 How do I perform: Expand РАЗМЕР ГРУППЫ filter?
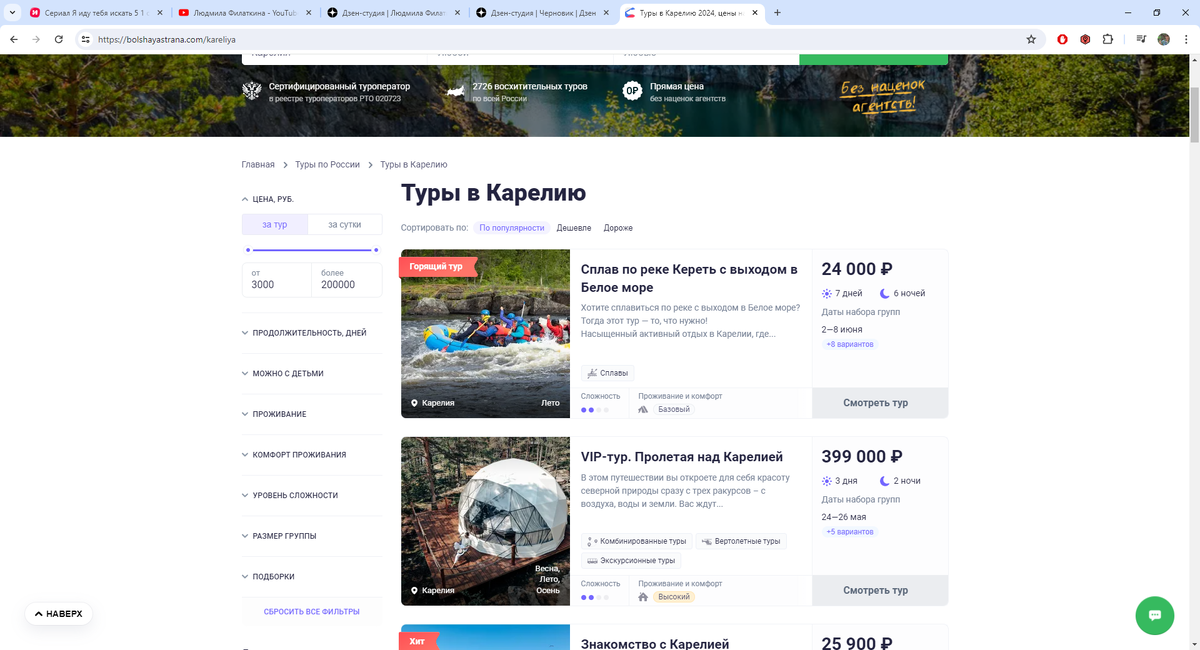[279, 536]
